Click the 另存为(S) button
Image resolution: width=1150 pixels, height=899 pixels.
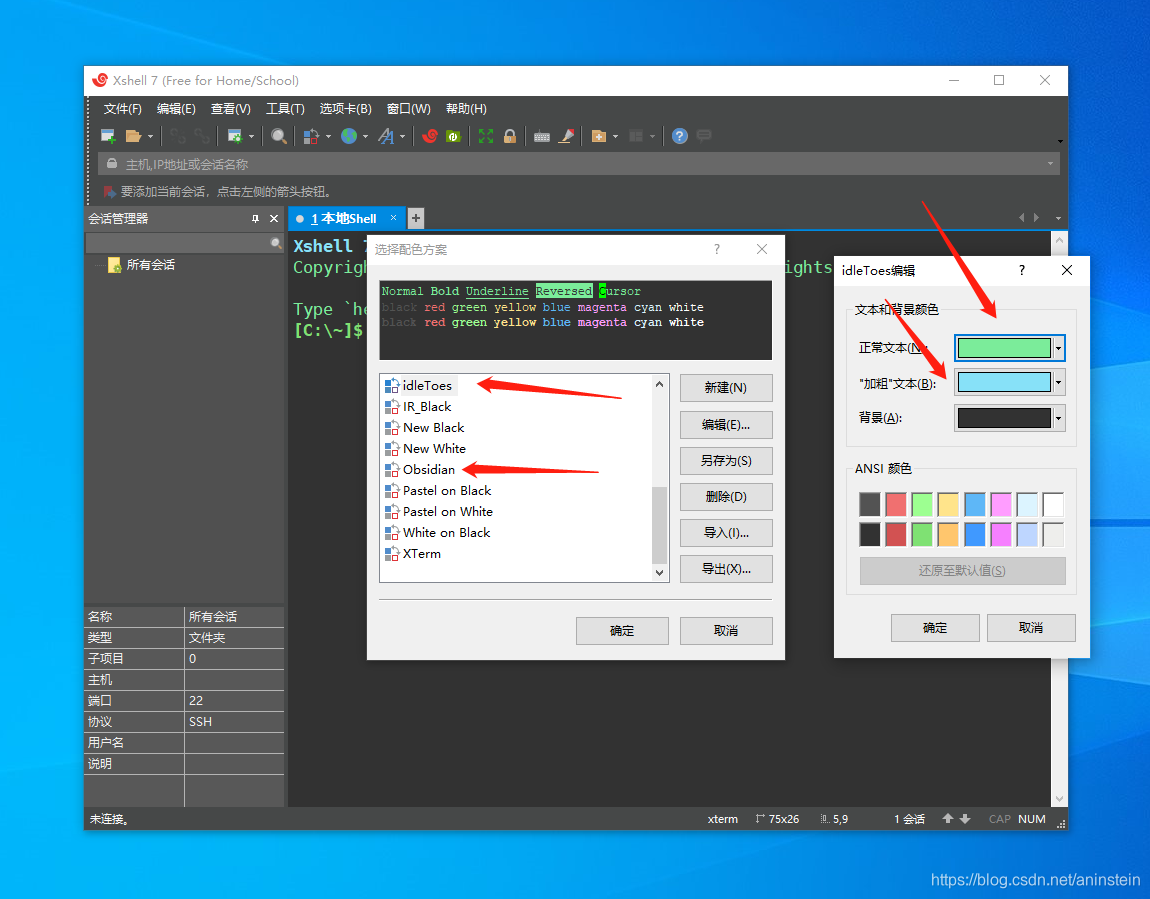pos(726,460)
